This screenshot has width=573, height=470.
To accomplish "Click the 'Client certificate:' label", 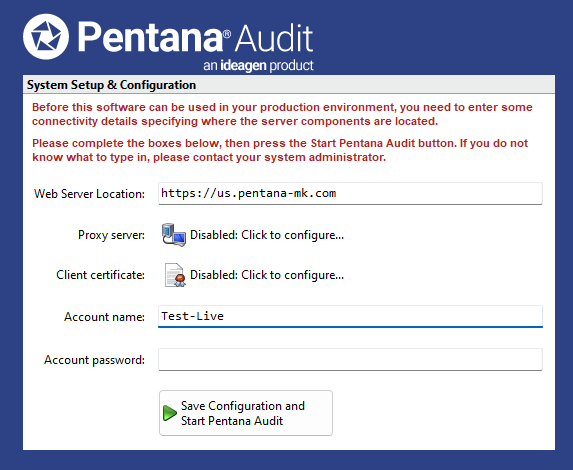I will click(100, 275).
